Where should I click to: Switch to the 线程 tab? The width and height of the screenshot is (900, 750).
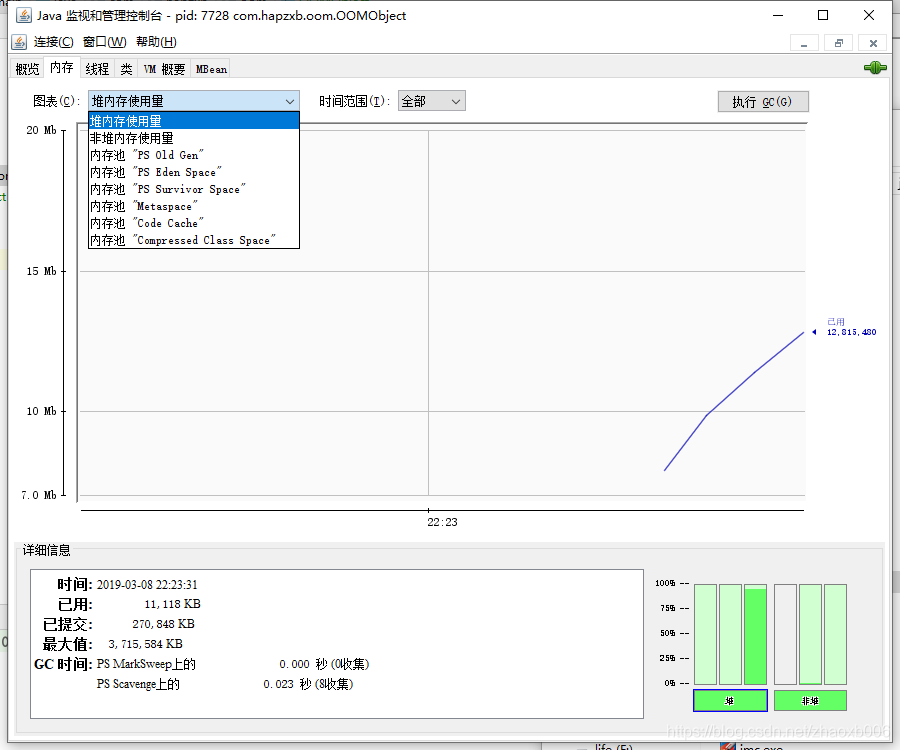point(97,69)
